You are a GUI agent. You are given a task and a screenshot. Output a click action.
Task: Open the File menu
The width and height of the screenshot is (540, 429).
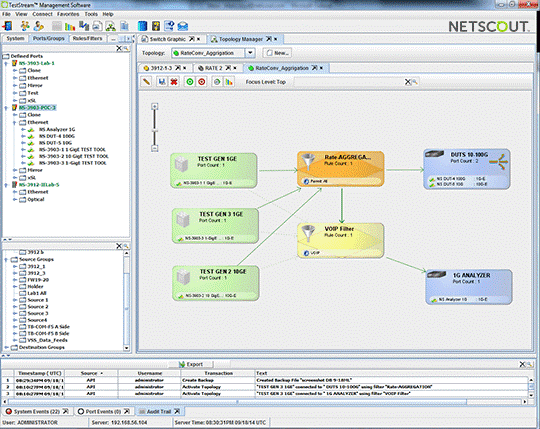[7, 14]
